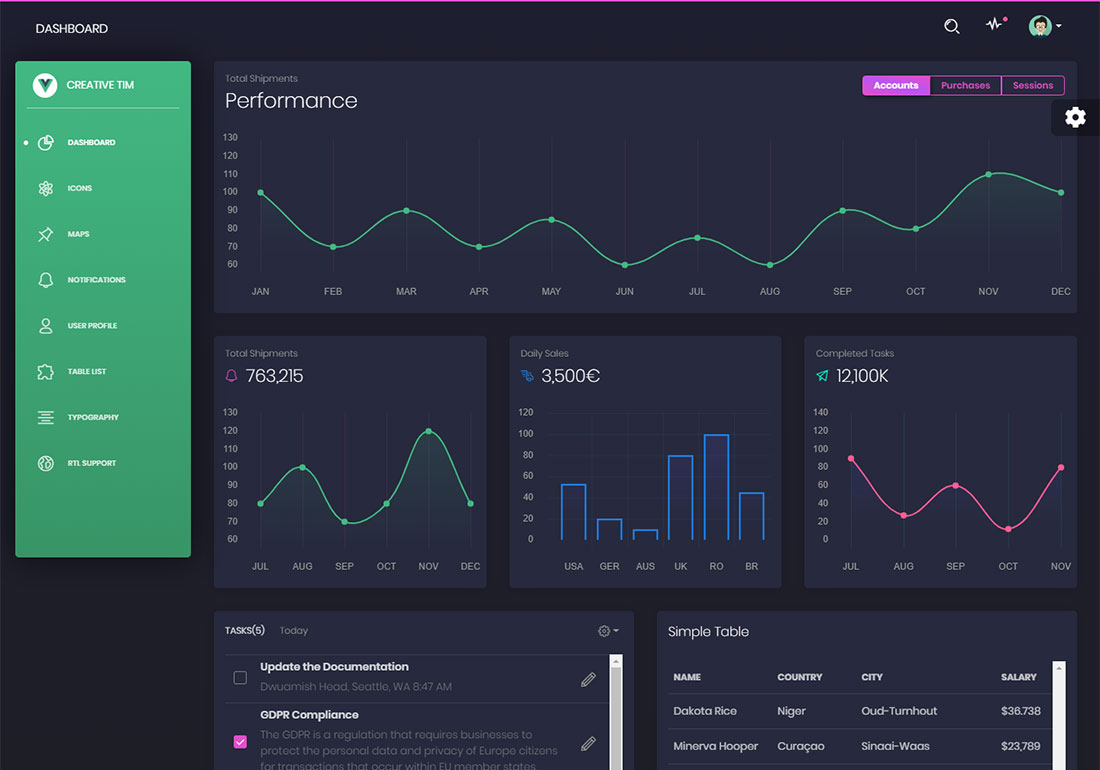The image size is (1100, 770).
Task: Switch to the Sessions chart view
Action: click(1032, 86)
